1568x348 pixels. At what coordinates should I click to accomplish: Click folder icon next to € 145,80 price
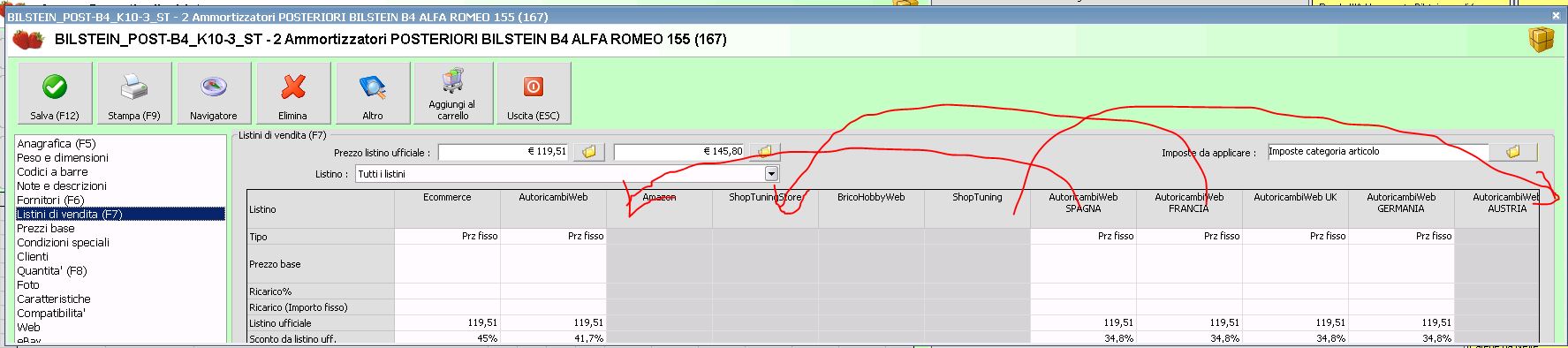tap(765, 152)
